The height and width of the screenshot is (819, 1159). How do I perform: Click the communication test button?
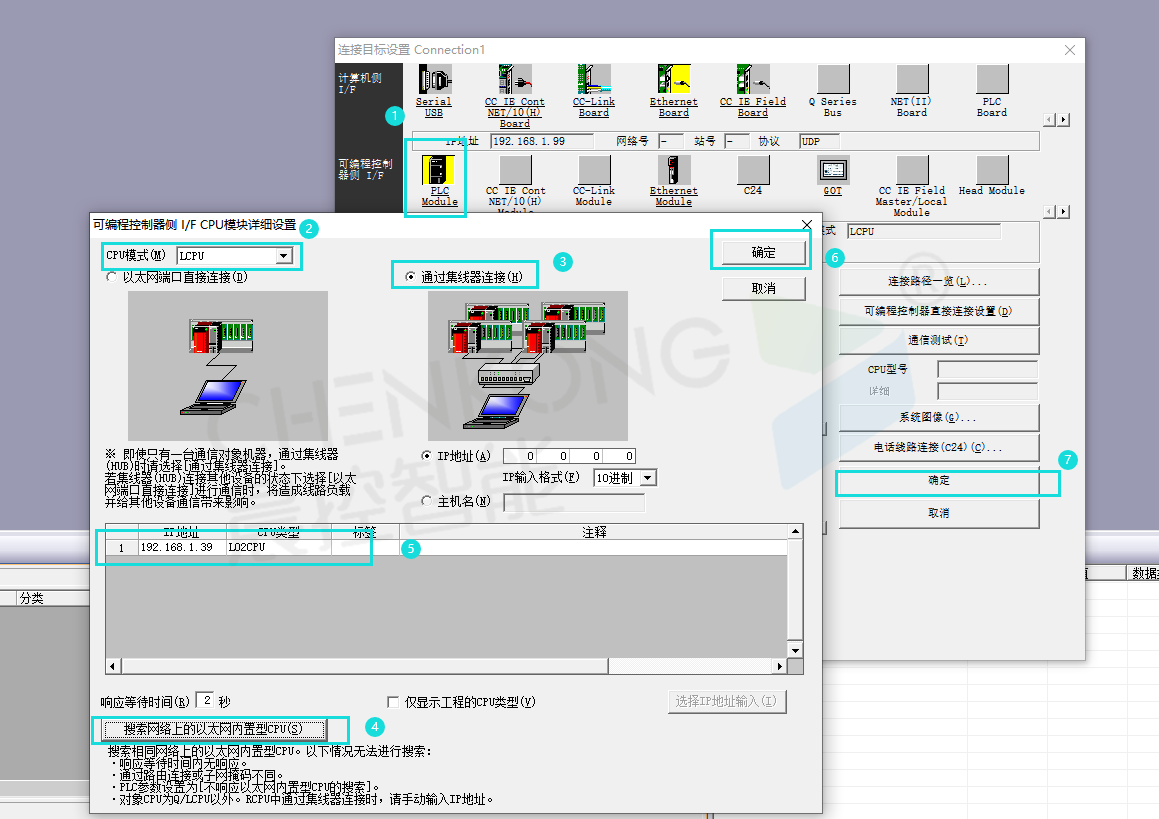pos(938,340)
